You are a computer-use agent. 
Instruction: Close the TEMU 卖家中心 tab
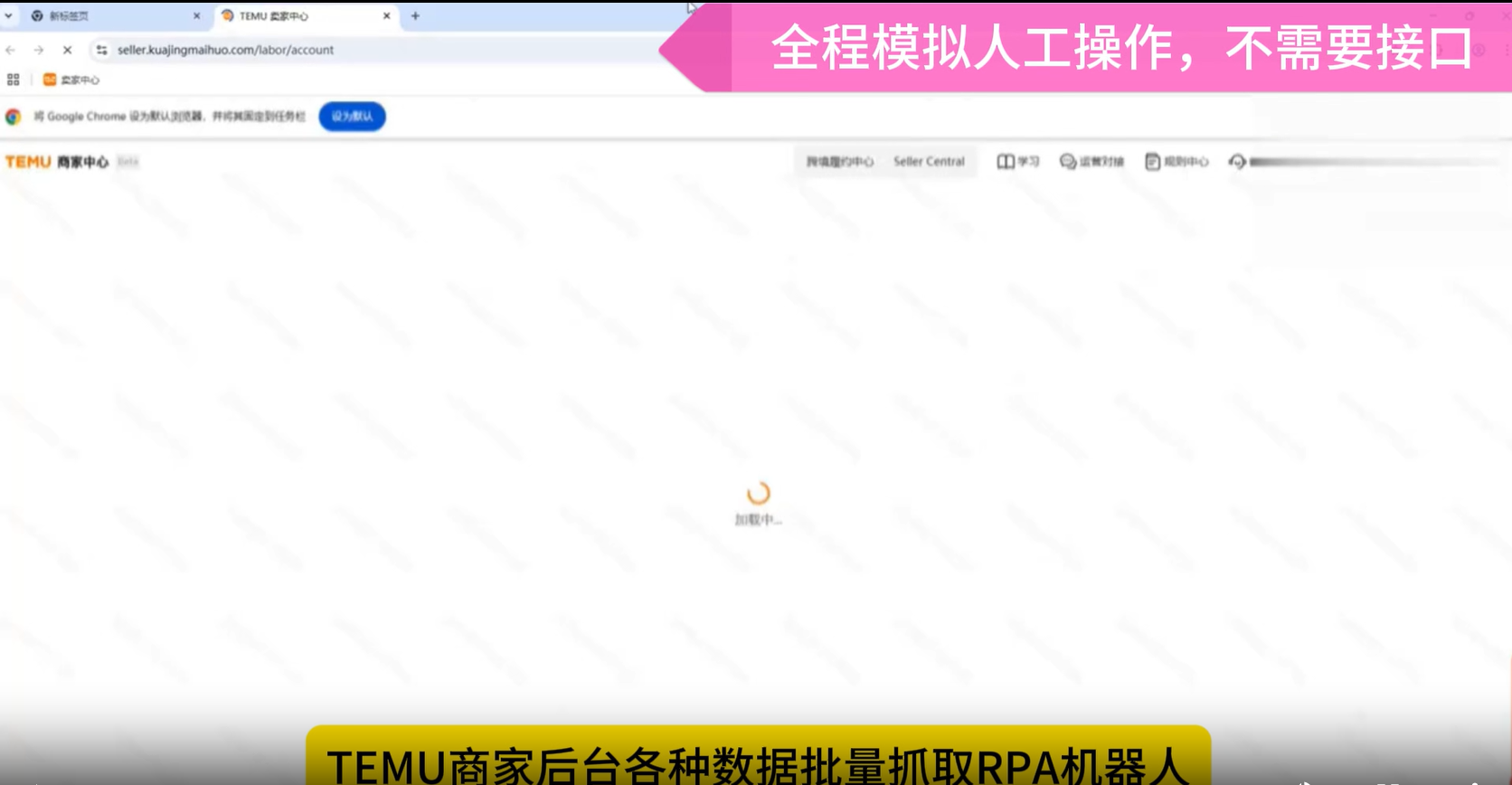click(x=387, y=15)
